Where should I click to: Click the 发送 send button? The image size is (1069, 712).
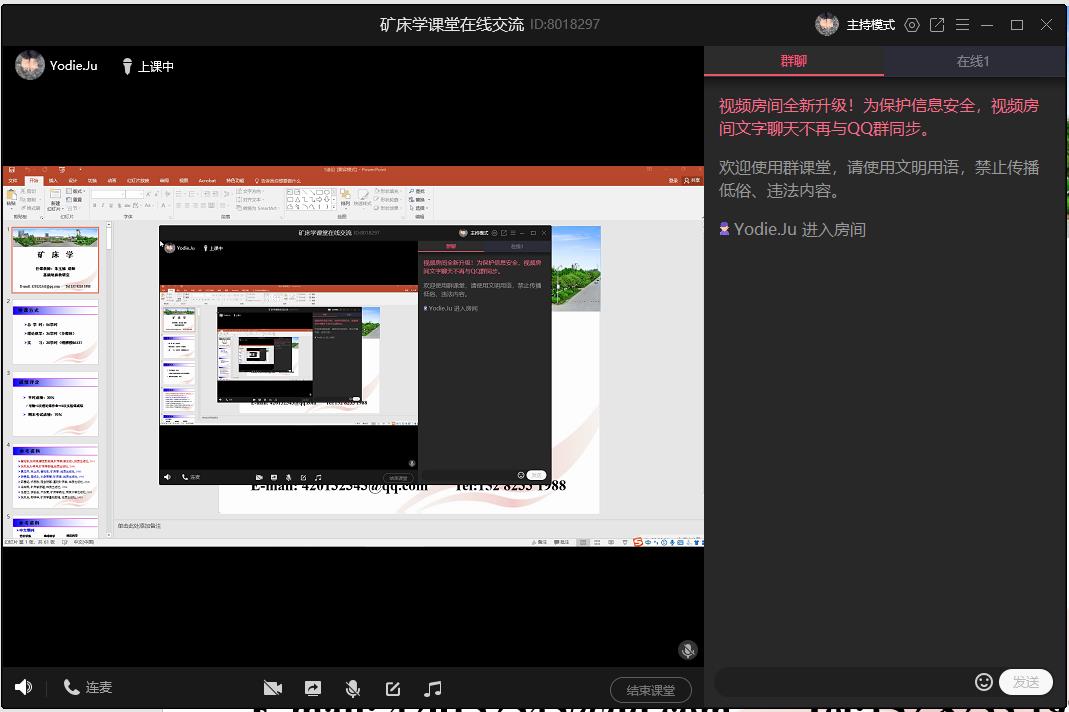(1026, 682)
